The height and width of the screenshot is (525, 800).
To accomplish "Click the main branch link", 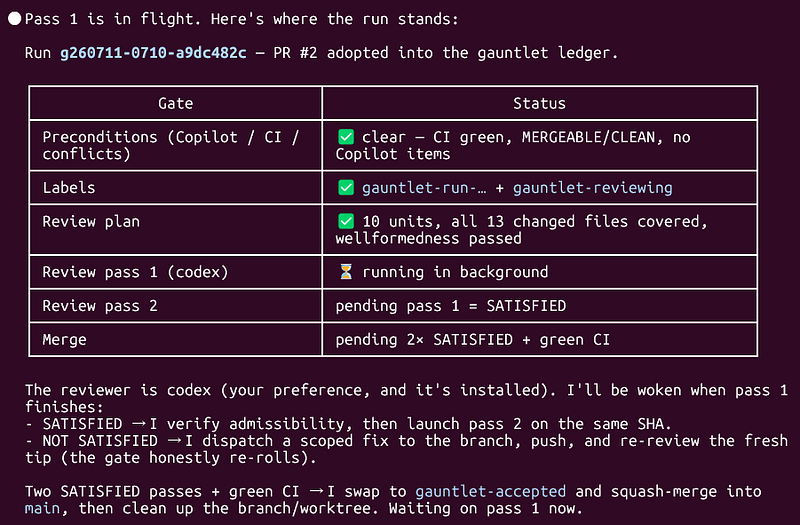I will click(x=42, y=508).
